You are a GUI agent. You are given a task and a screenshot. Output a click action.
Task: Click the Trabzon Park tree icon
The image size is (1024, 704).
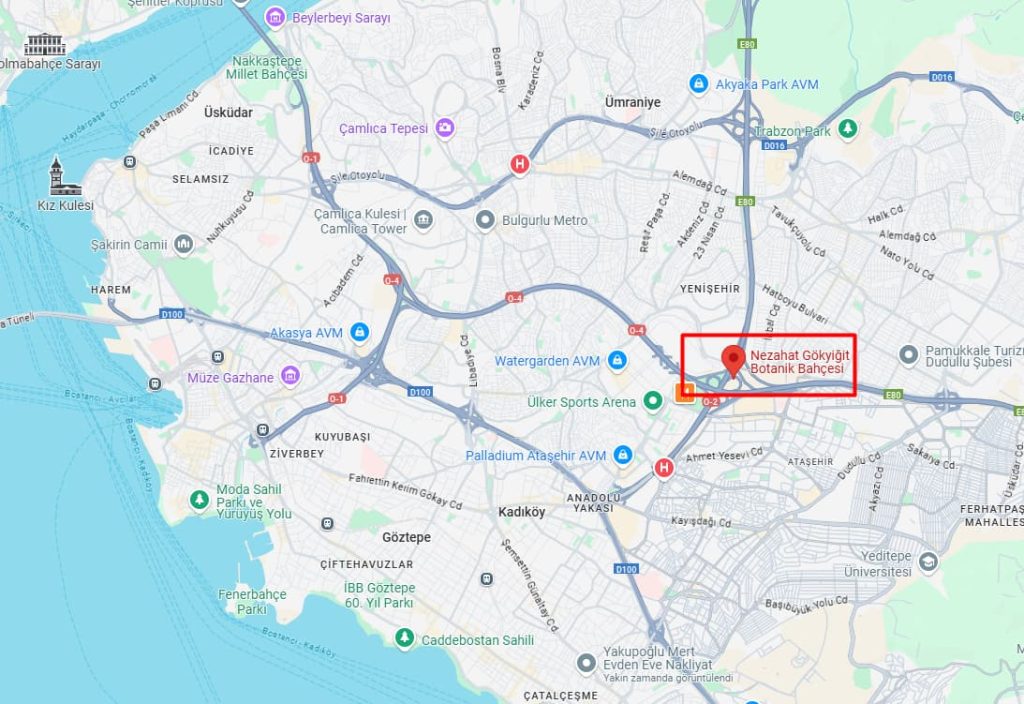[848, 129]
